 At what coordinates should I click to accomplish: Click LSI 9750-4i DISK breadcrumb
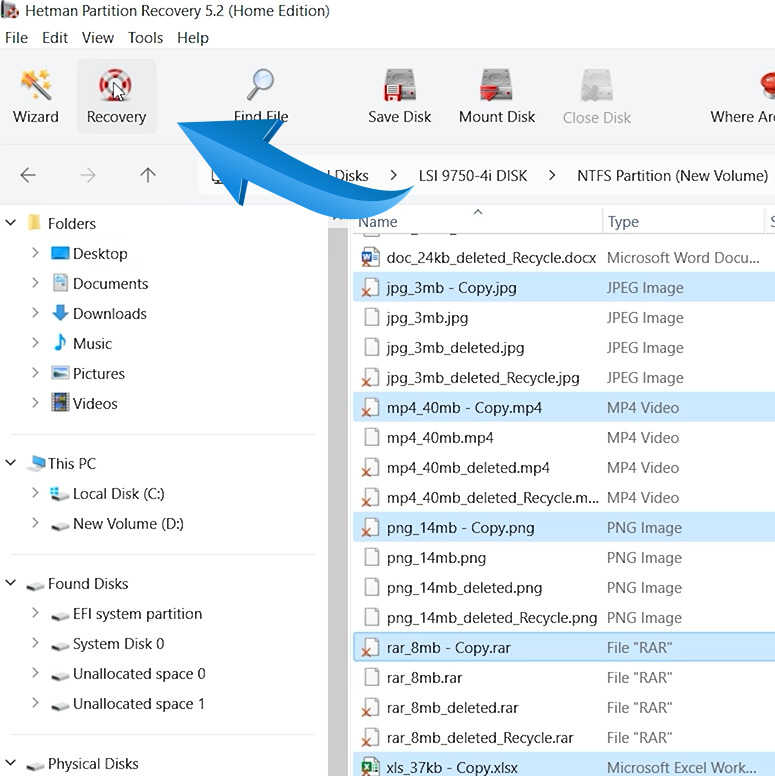[473, 176]
